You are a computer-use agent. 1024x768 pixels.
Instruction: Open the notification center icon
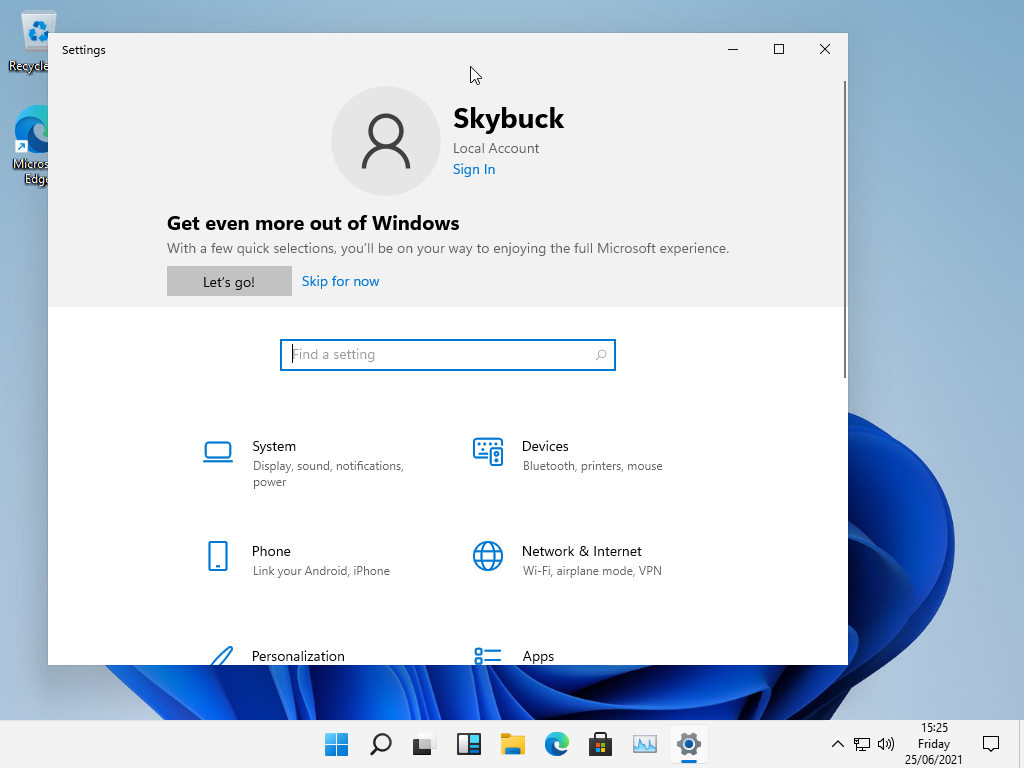click(x=991, y=744)
